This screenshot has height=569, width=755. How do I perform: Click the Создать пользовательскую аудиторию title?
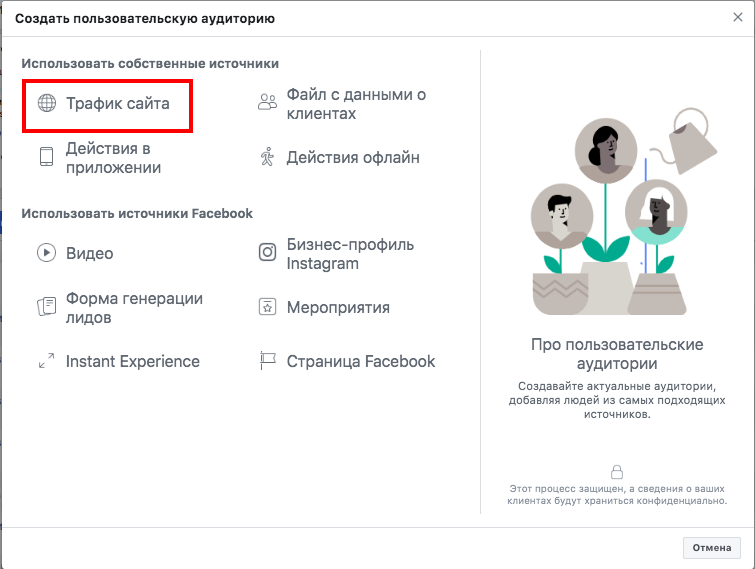[x=145, y=19]
